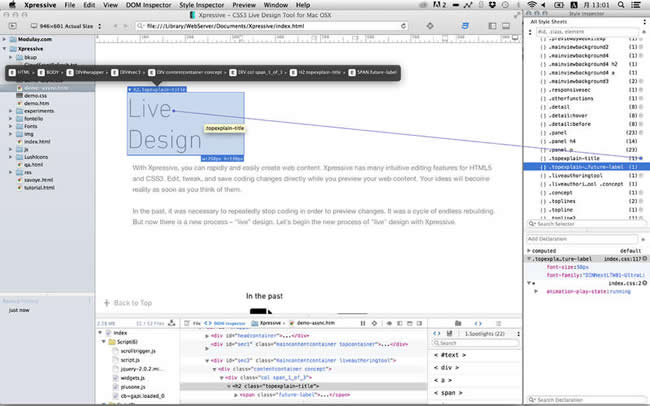
Task: Expand the Fonts folder
Action: (11, 126)
